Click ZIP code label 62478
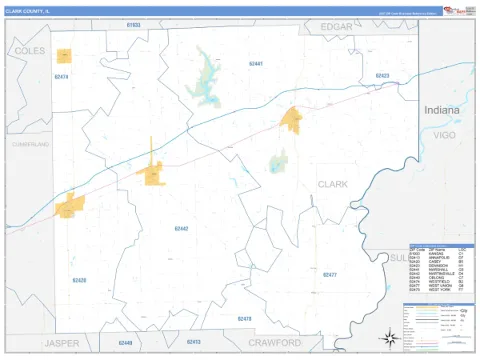The width and height of the screenshot is (480, 360). point(244,319)
